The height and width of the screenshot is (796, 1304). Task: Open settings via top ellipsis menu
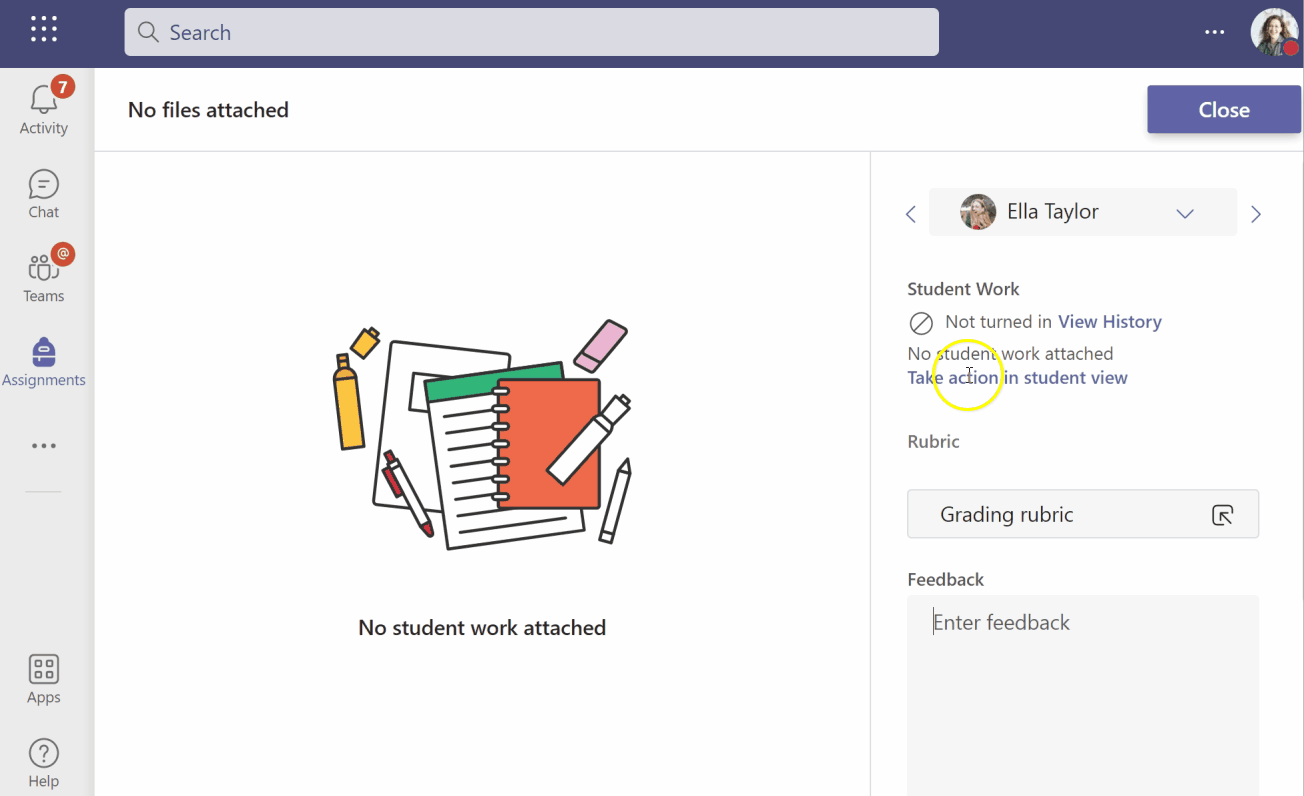pyautogui.click(x=1214, y=32)
